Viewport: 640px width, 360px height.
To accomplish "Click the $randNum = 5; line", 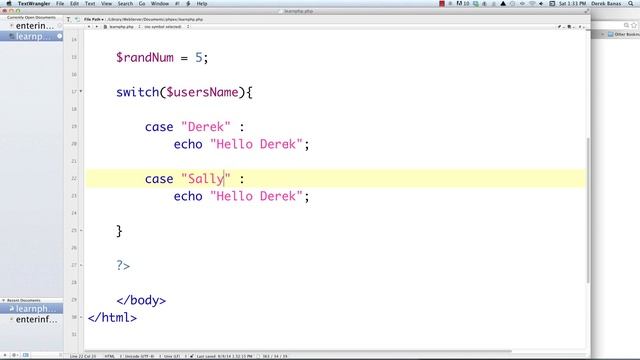I will 162,58.
